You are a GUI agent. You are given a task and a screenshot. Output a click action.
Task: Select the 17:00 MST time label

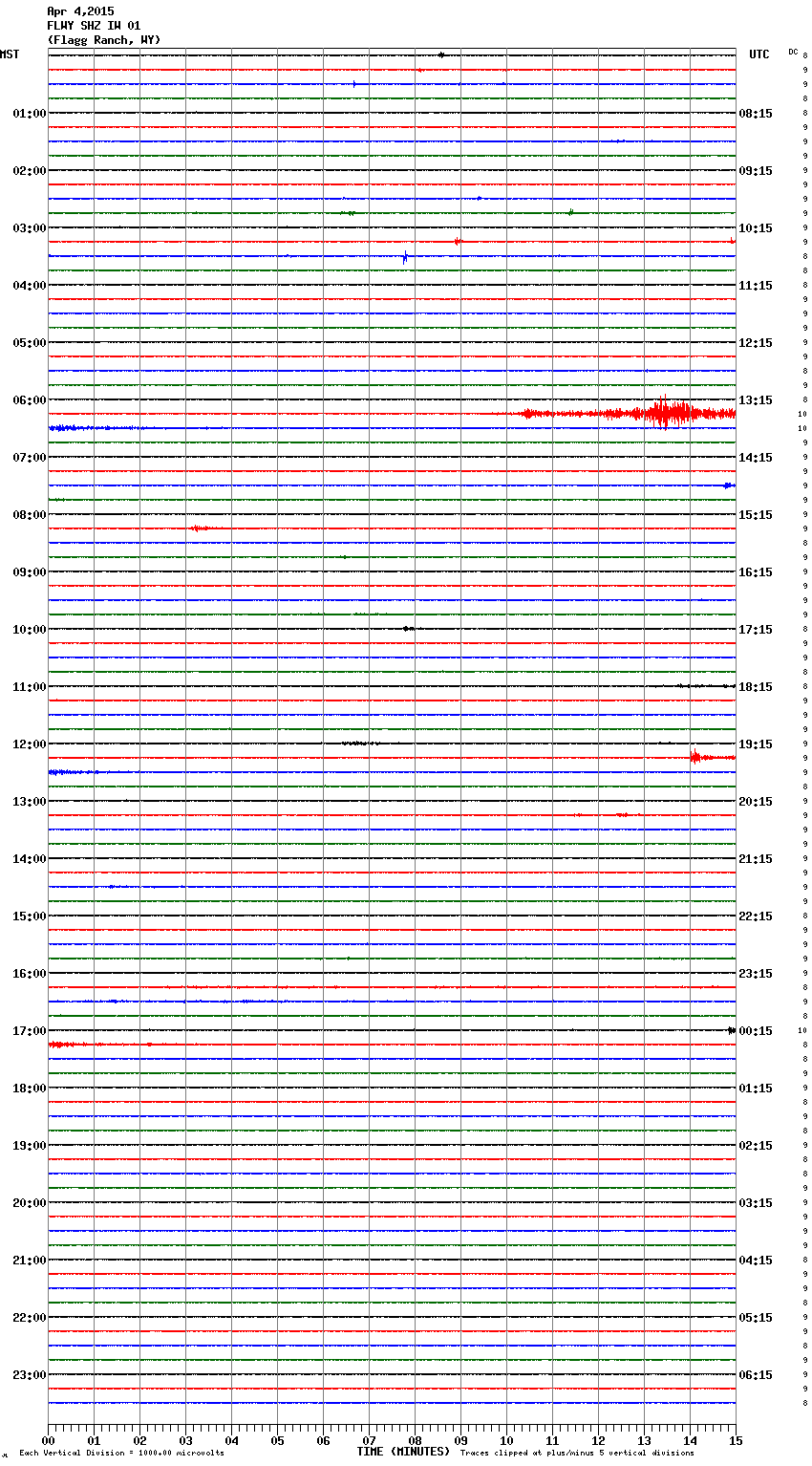click(29, 1031)
